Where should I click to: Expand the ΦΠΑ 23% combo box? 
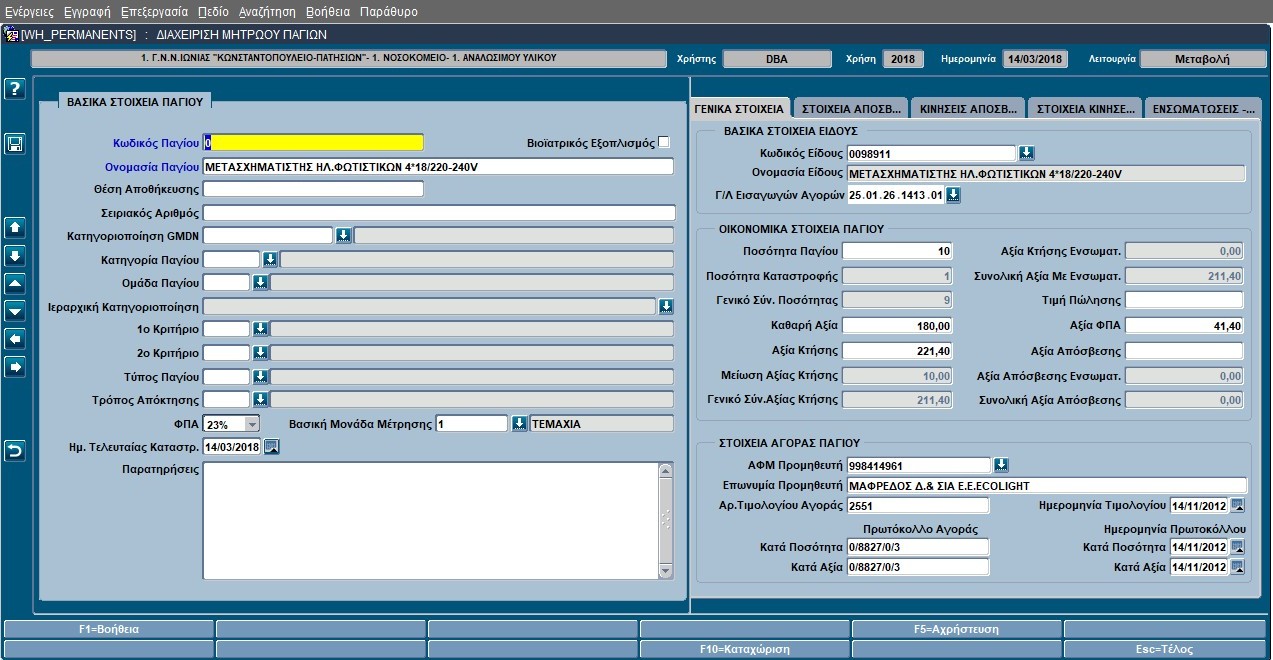(252, 424)
